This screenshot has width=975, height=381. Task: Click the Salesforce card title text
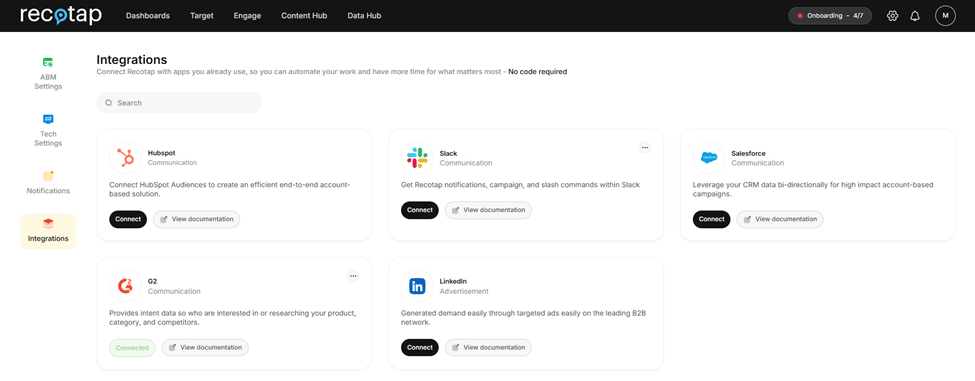point(748,153)
